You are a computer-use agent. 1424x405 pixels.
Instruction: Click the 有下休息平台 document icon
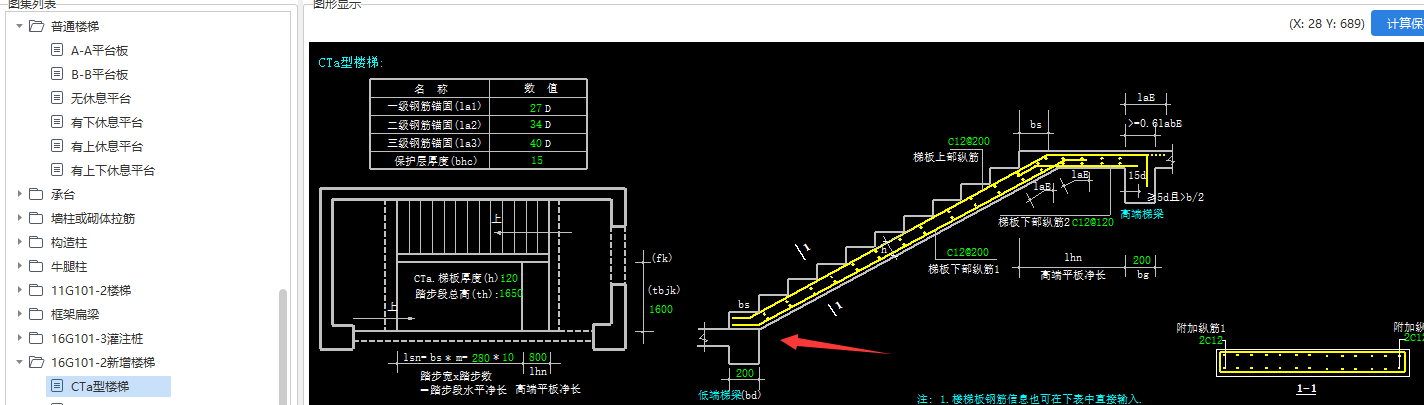click(x=58, y=122)
